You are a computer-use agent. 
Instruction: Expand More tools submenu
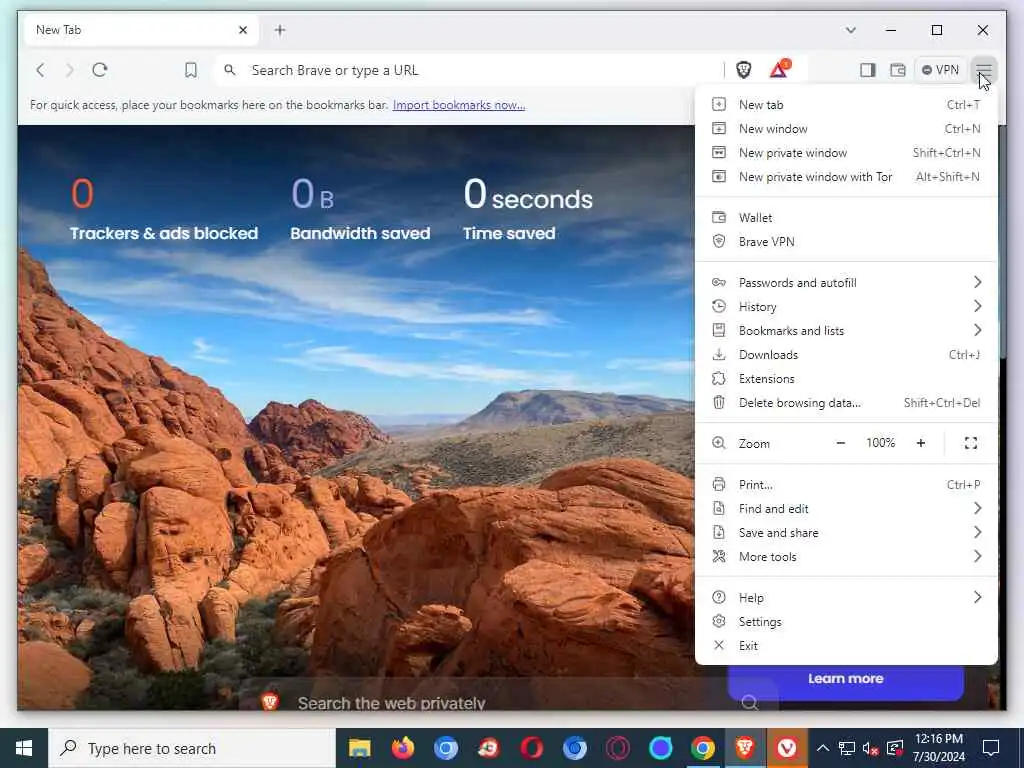(x=846, y=557)
